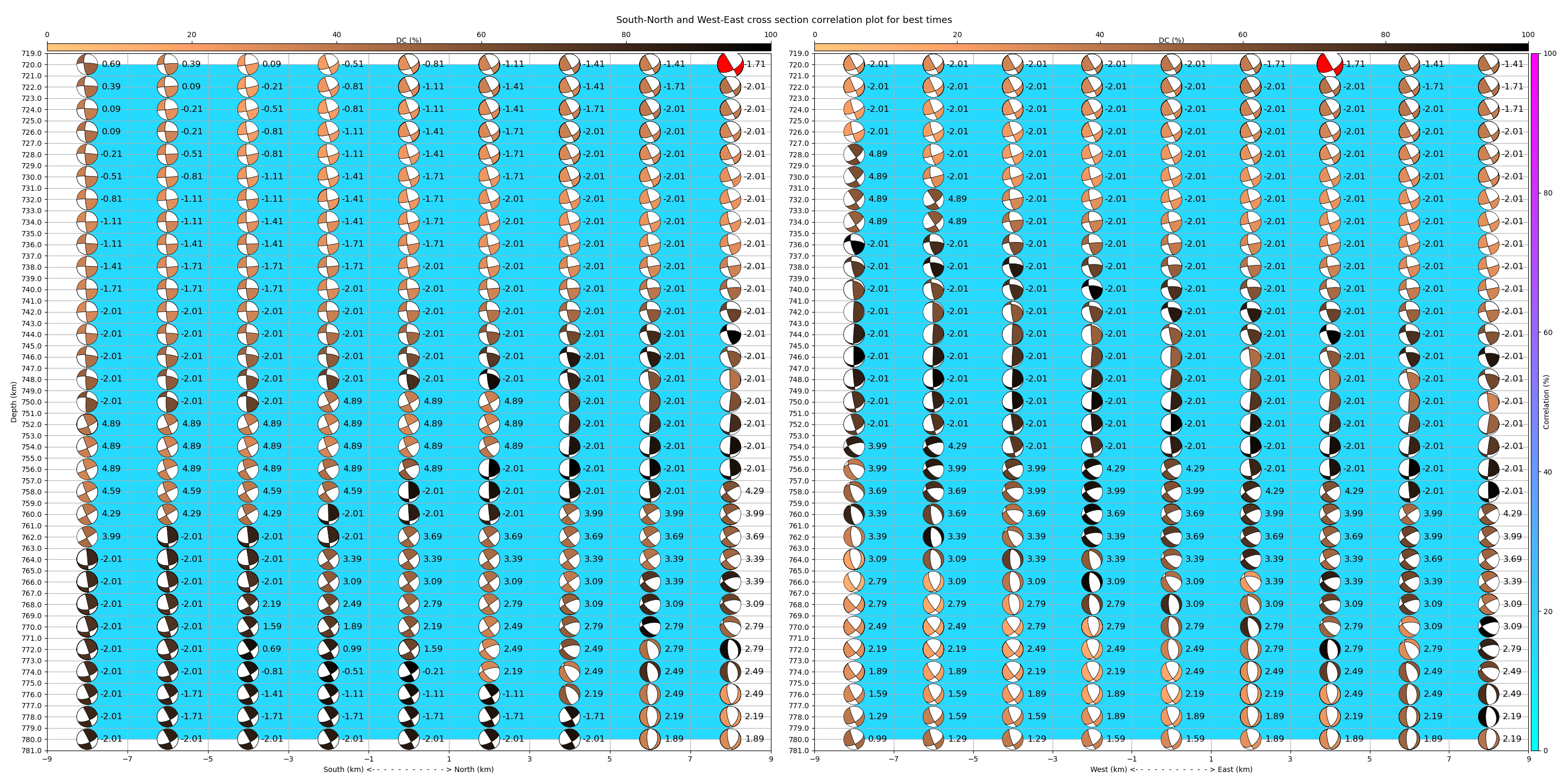This screenshot has height=784, width=1568.
Task: Click magenta top of Correlation colorbar
Action: 1535,58
